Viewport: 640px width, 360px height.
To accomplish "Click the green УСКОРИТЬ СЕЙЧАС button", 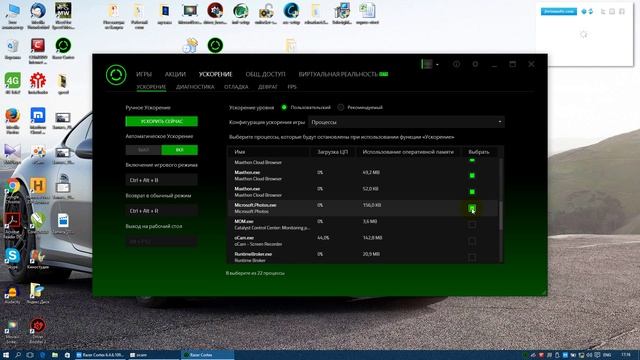I will [162, 121].
